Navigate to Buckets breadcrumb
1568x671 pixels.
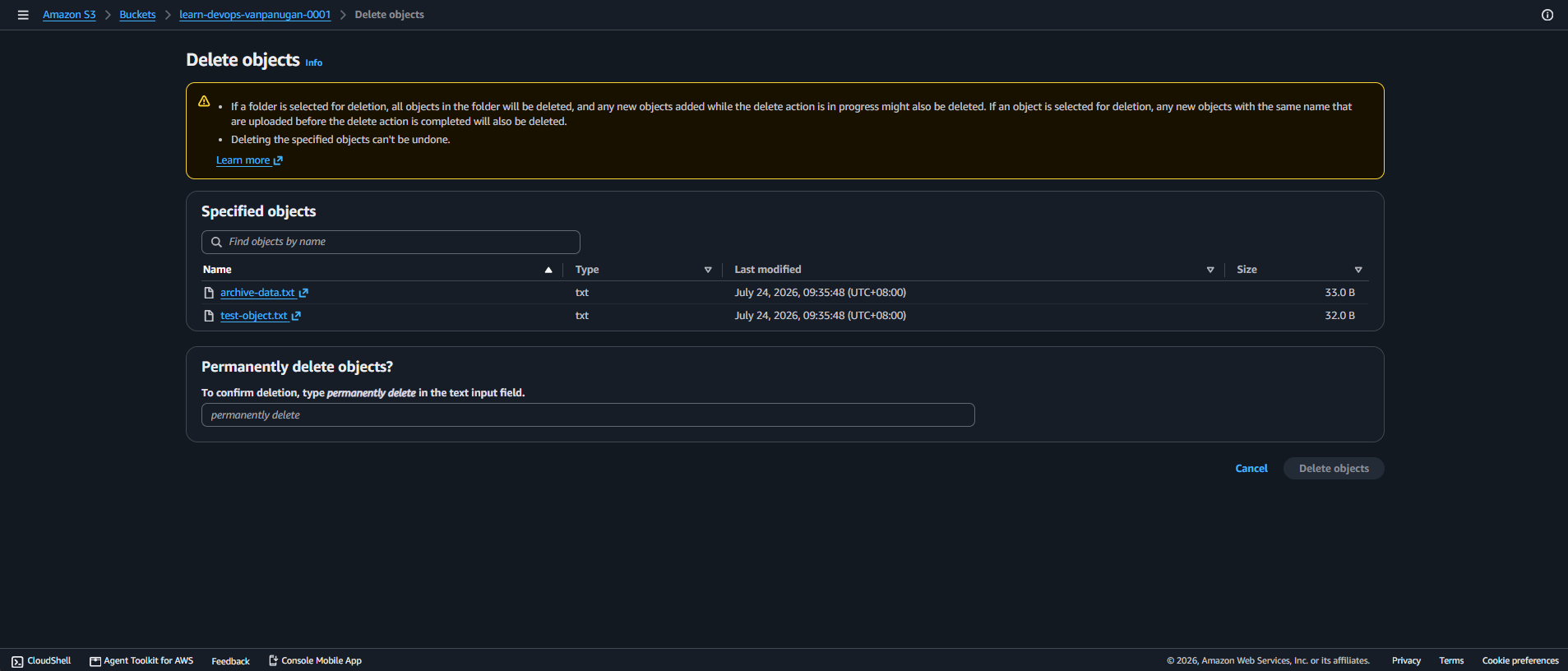[137, 15]
